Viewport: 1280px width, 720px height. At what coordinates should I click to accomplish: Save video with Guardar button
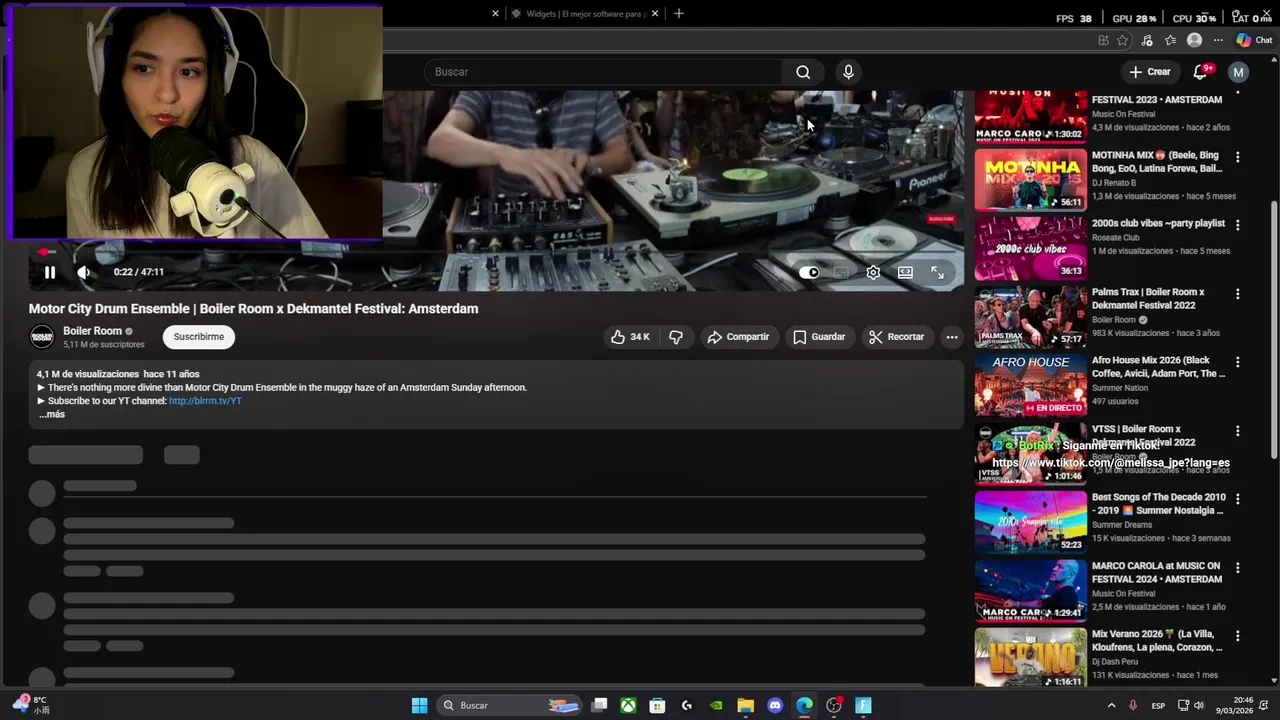coord(819,337)
